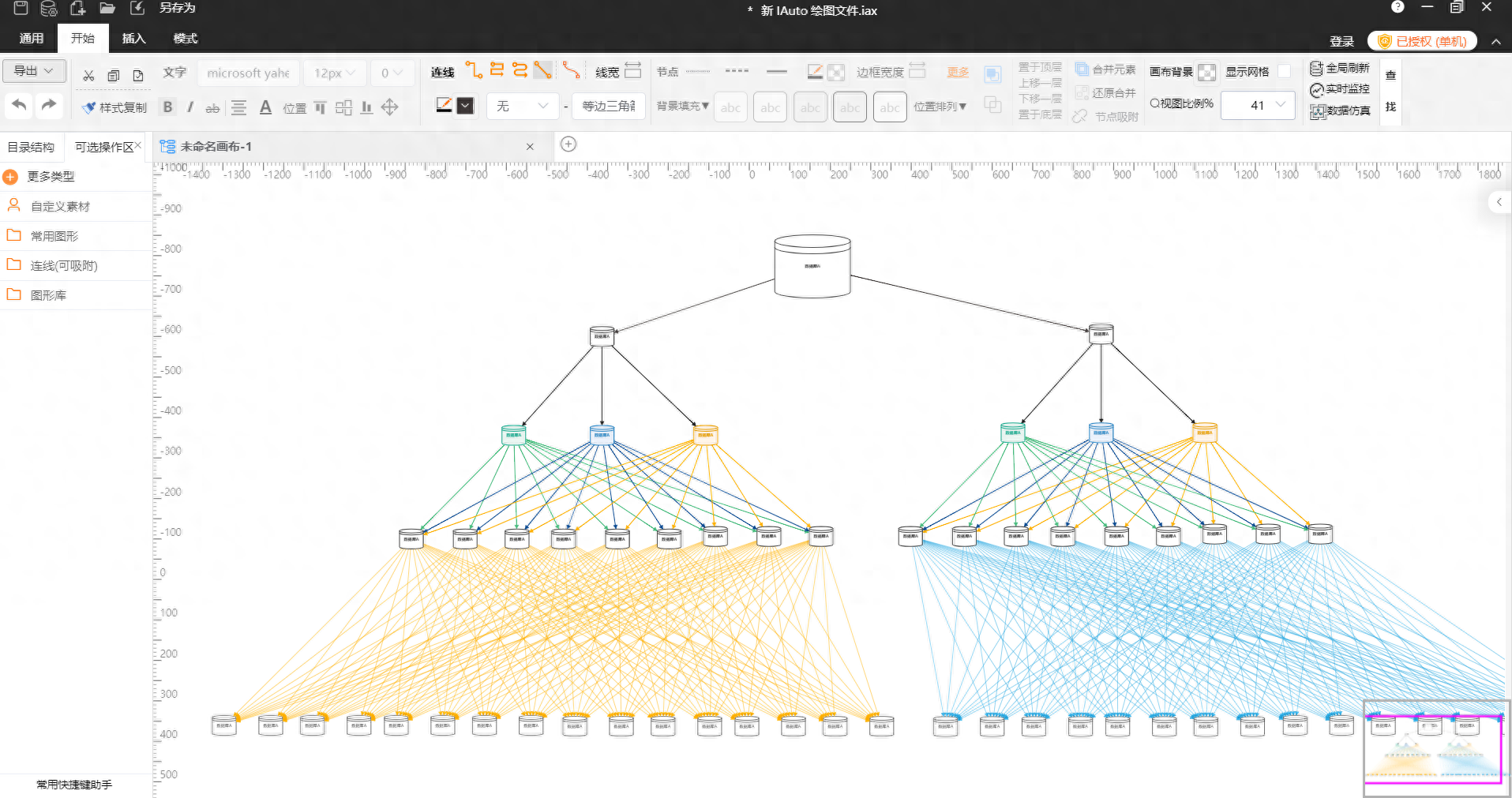The width and height of the screenshot is (1512, 798).
Task: Select the straight diagonal connector line tool
Action: 542,70
